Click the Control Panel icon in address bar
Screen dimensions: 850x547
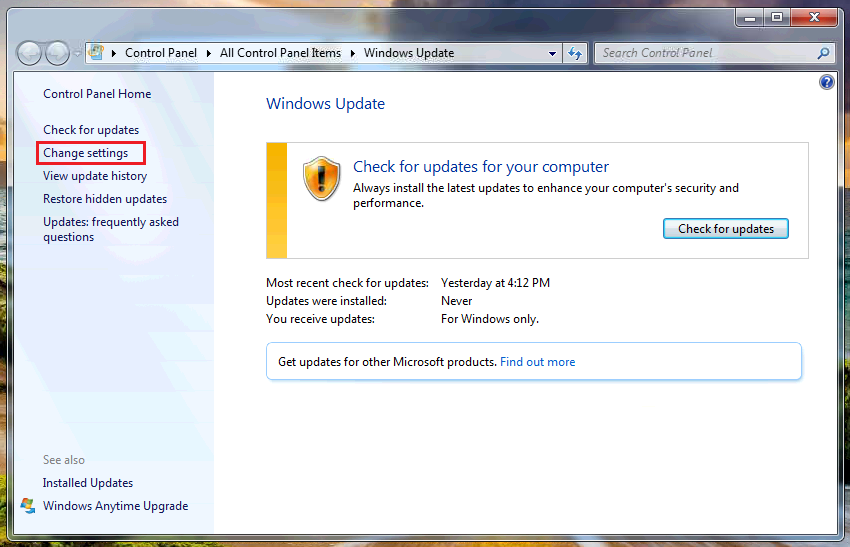click(96, 53)
